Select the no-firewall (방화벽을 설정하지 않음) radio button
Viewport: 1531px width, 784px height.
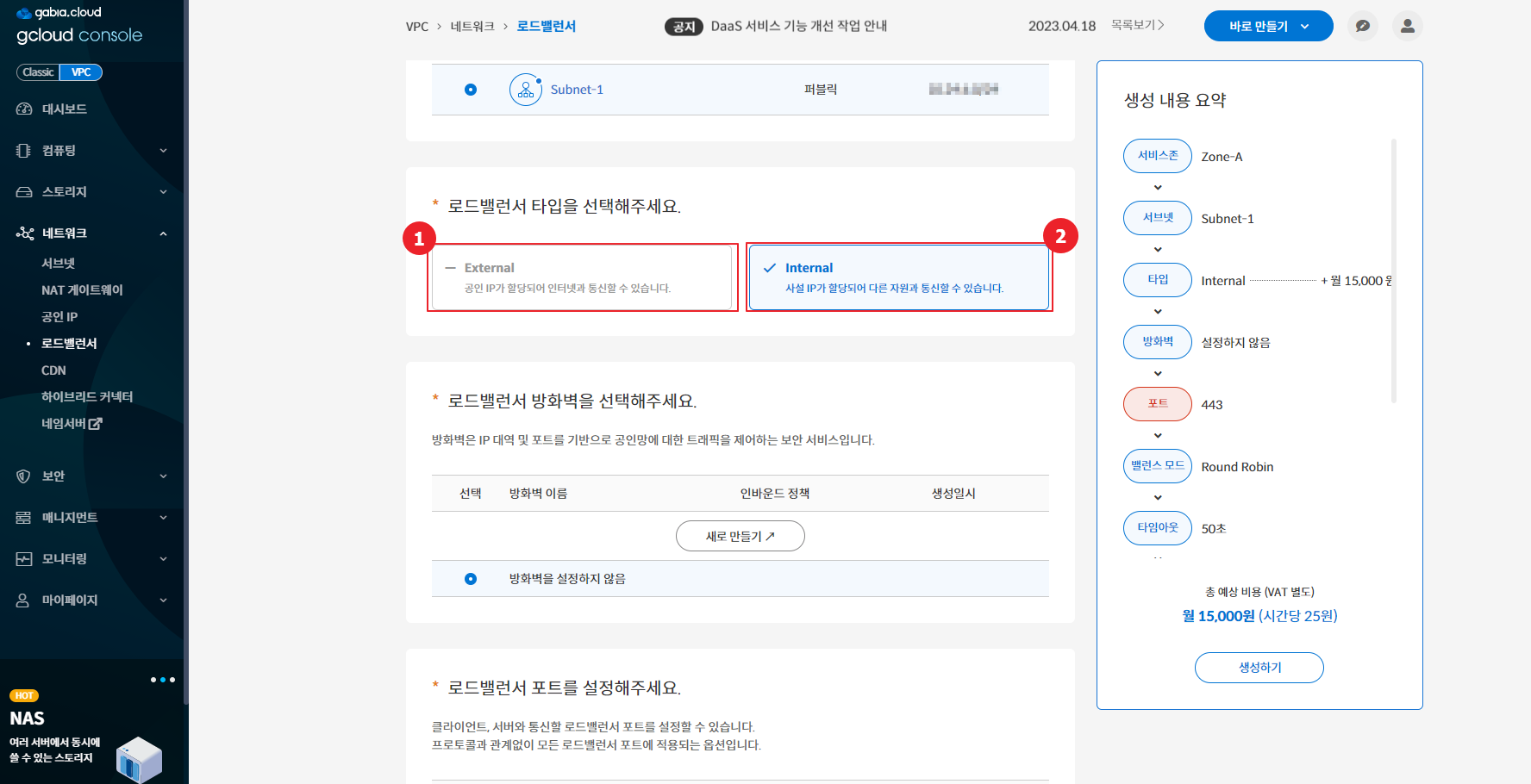[x=471, y=579]
